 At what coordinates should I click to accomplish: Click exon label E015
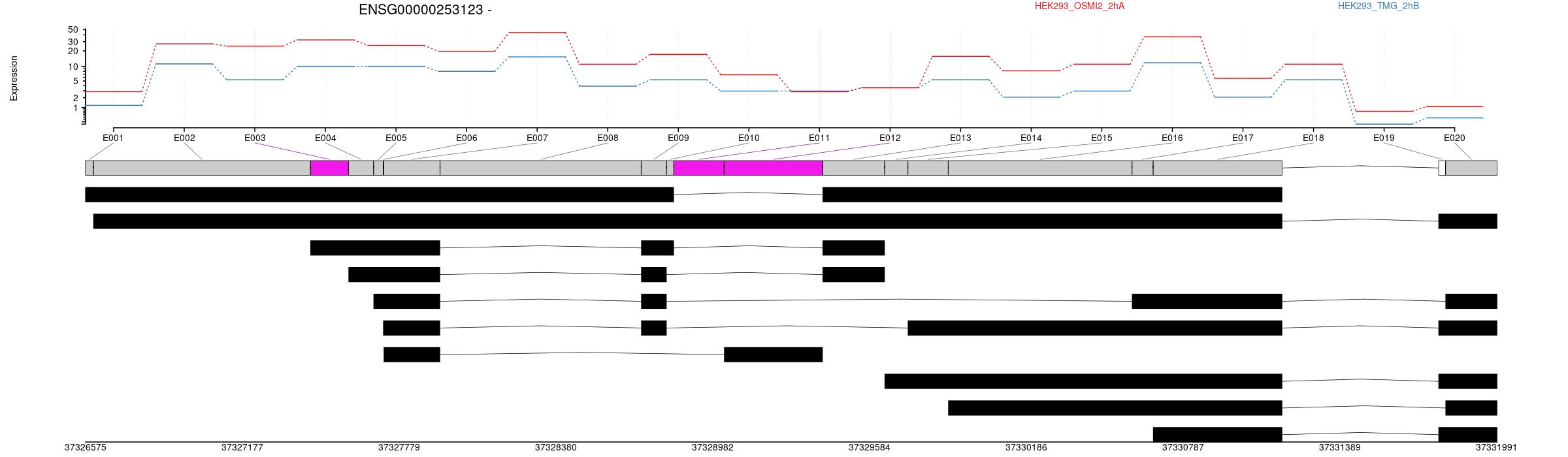coord(1102,138)
